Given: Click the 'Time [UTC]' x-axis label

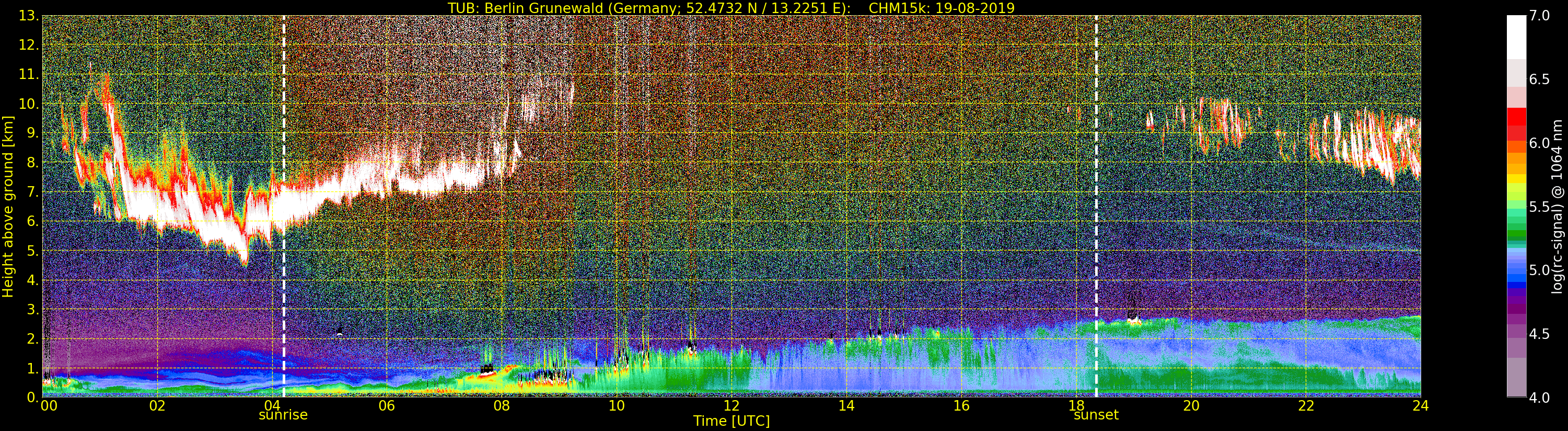Looking at the screenshot, I should click(731, 421).
